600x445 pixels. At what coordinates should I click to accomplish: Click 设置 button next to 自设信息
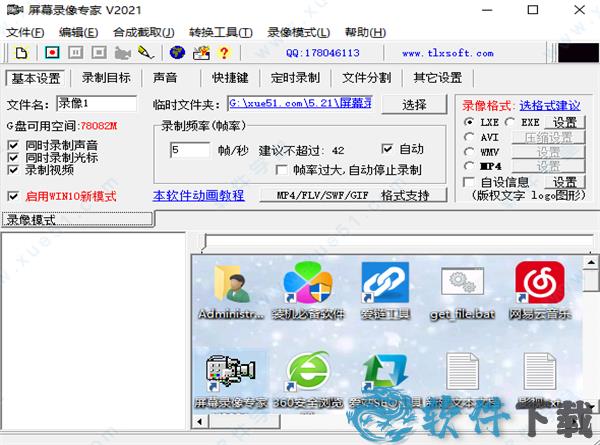pyautogui.click(x=565, y=182)
